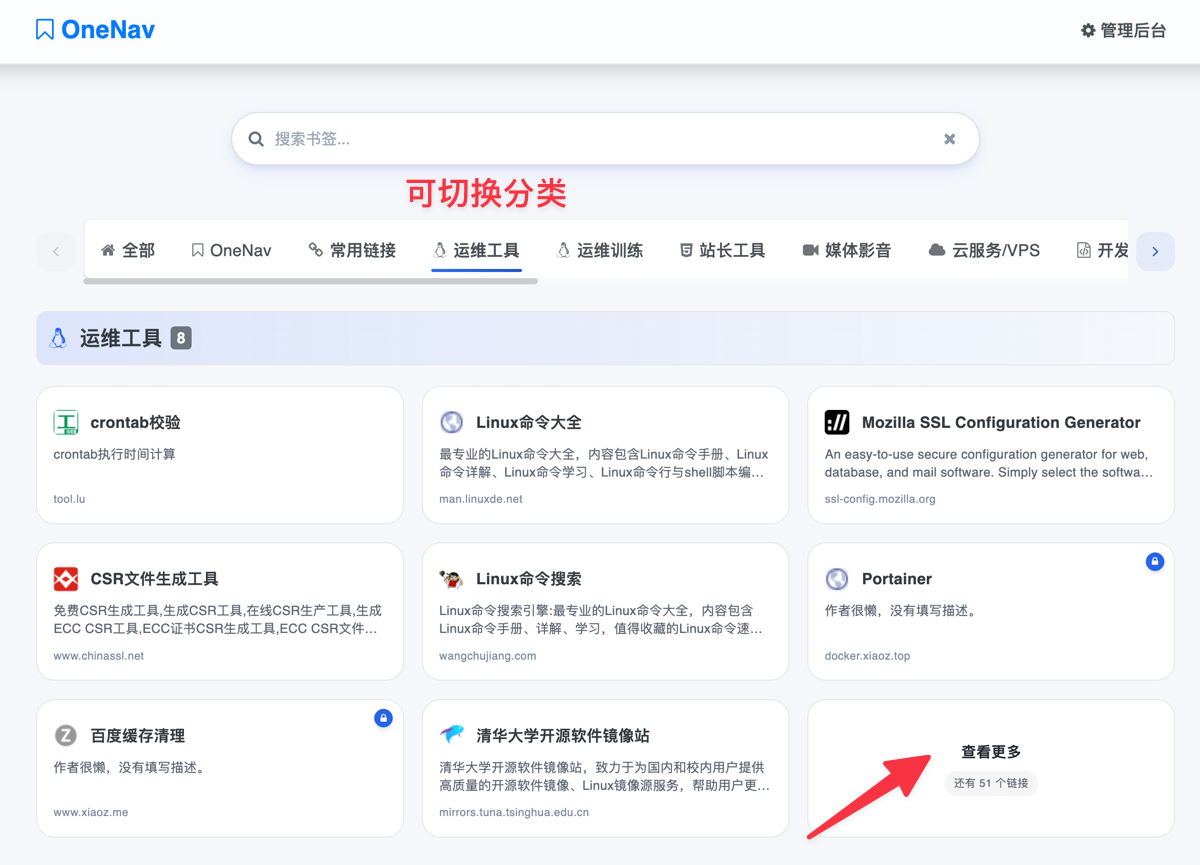Click the www.chinassl.net URL text

[x=99, y=656]
